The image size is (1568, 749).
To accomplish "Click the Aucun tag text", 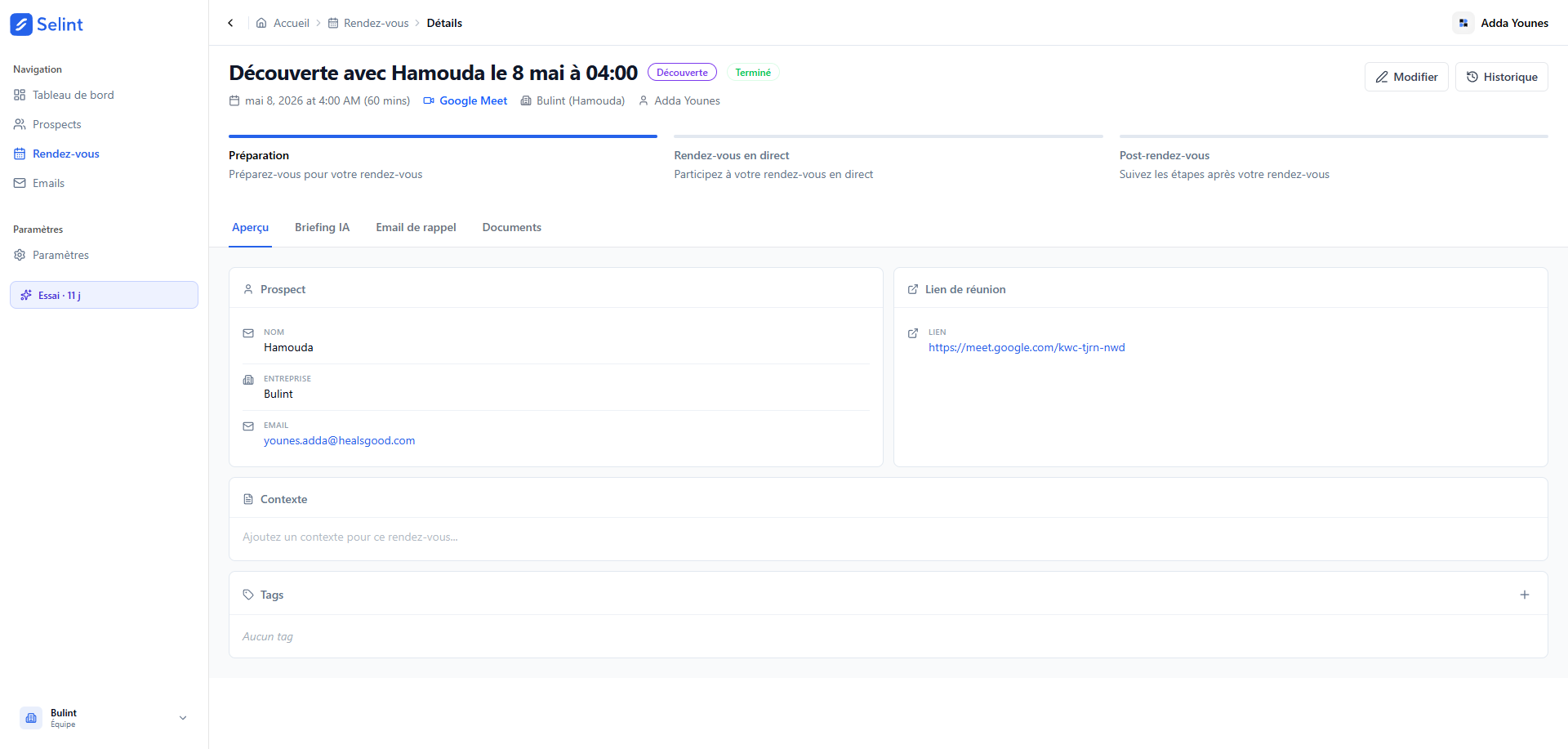I will point(268,636).
